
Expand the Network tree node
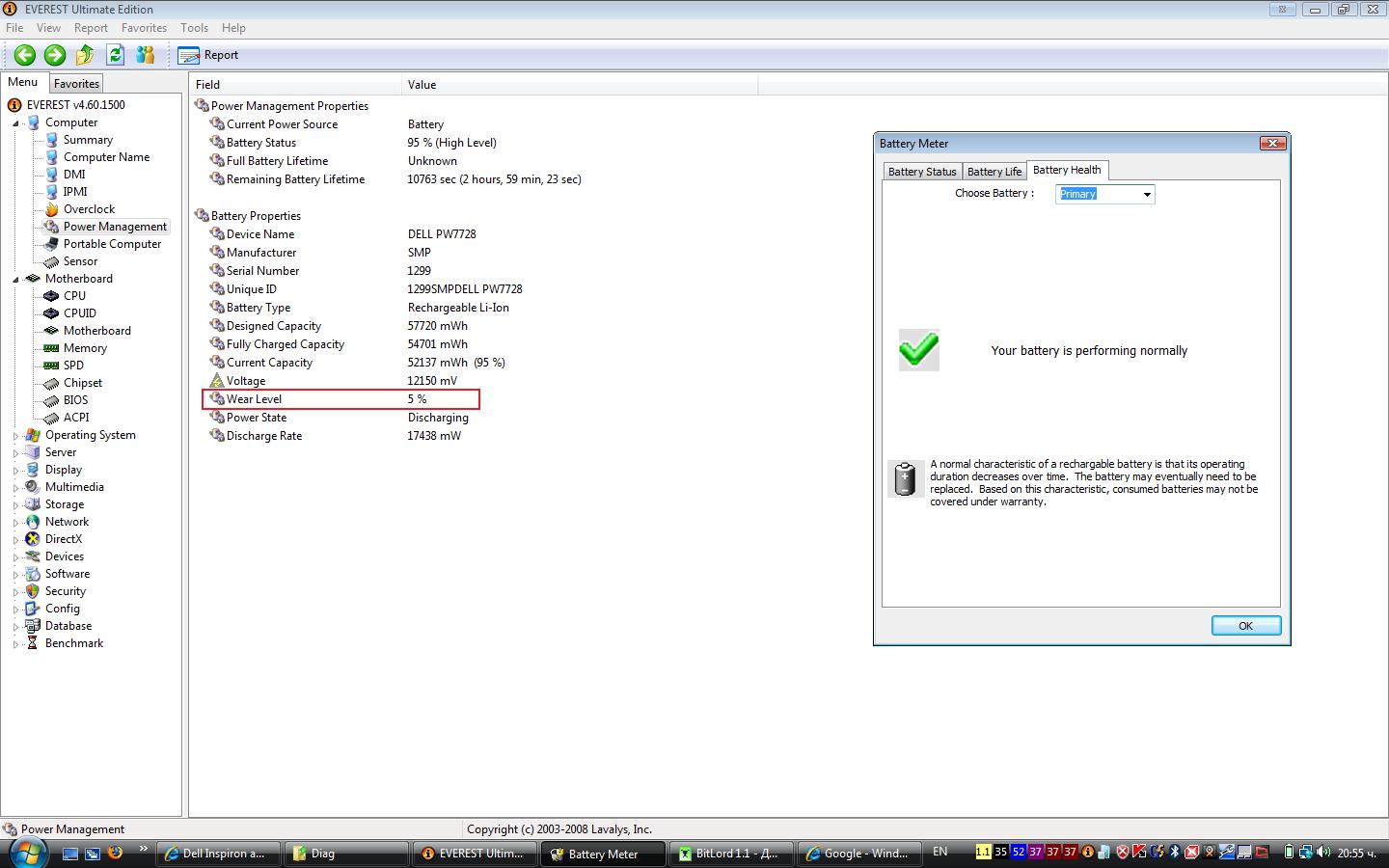coord(16,523)
